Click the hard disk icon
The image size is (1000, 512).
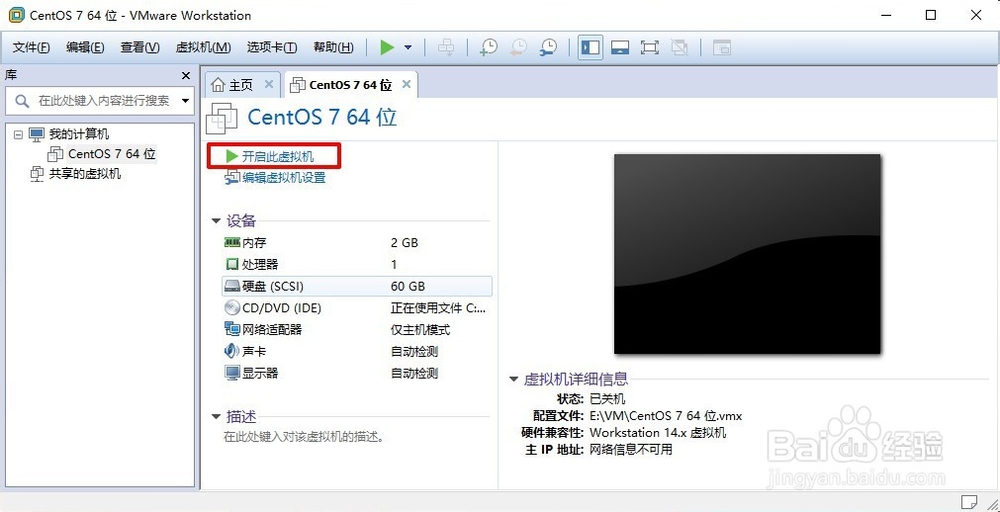(x=232, y=287)
